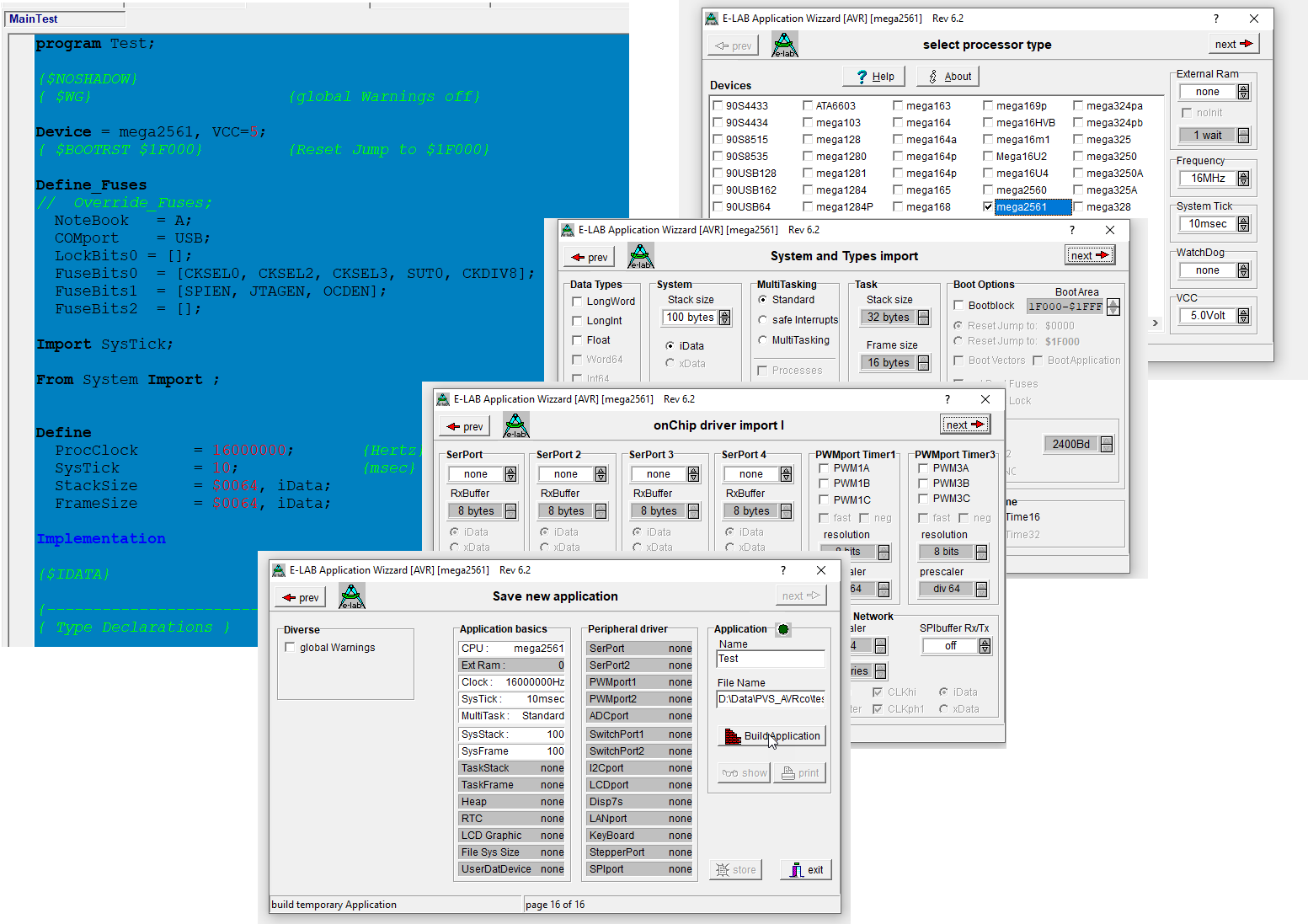1308x924 pixels.
Task: Check the PWM1A checkbox
Action: 824,468
